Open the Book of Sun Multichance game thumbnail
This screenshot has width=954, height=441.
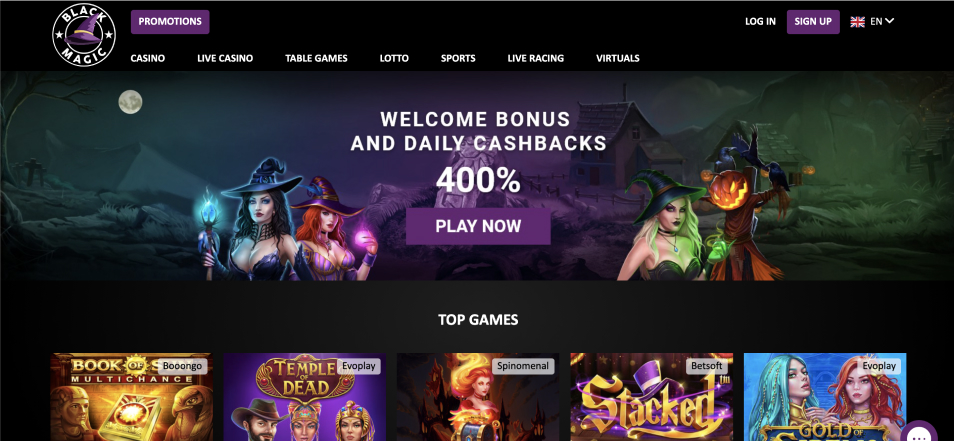pyautogui.click(x=131, y=397)
